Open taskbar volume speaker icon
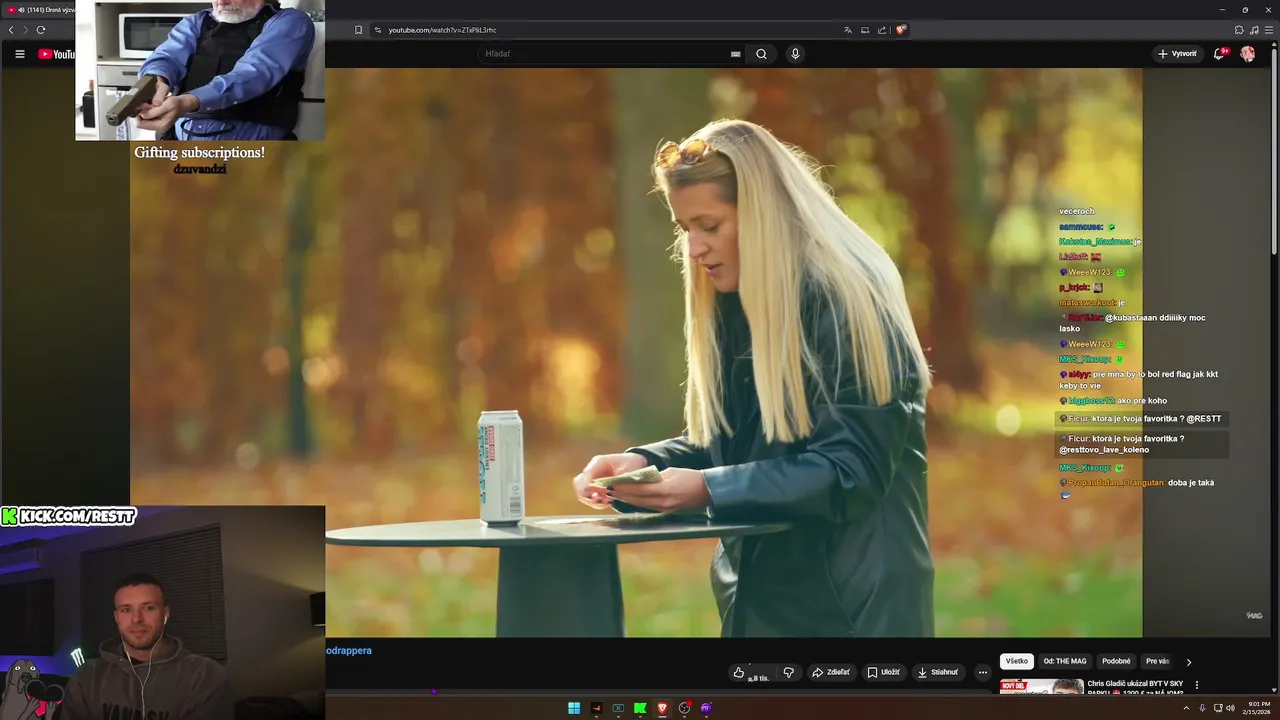 click(x=1230, y=708)
